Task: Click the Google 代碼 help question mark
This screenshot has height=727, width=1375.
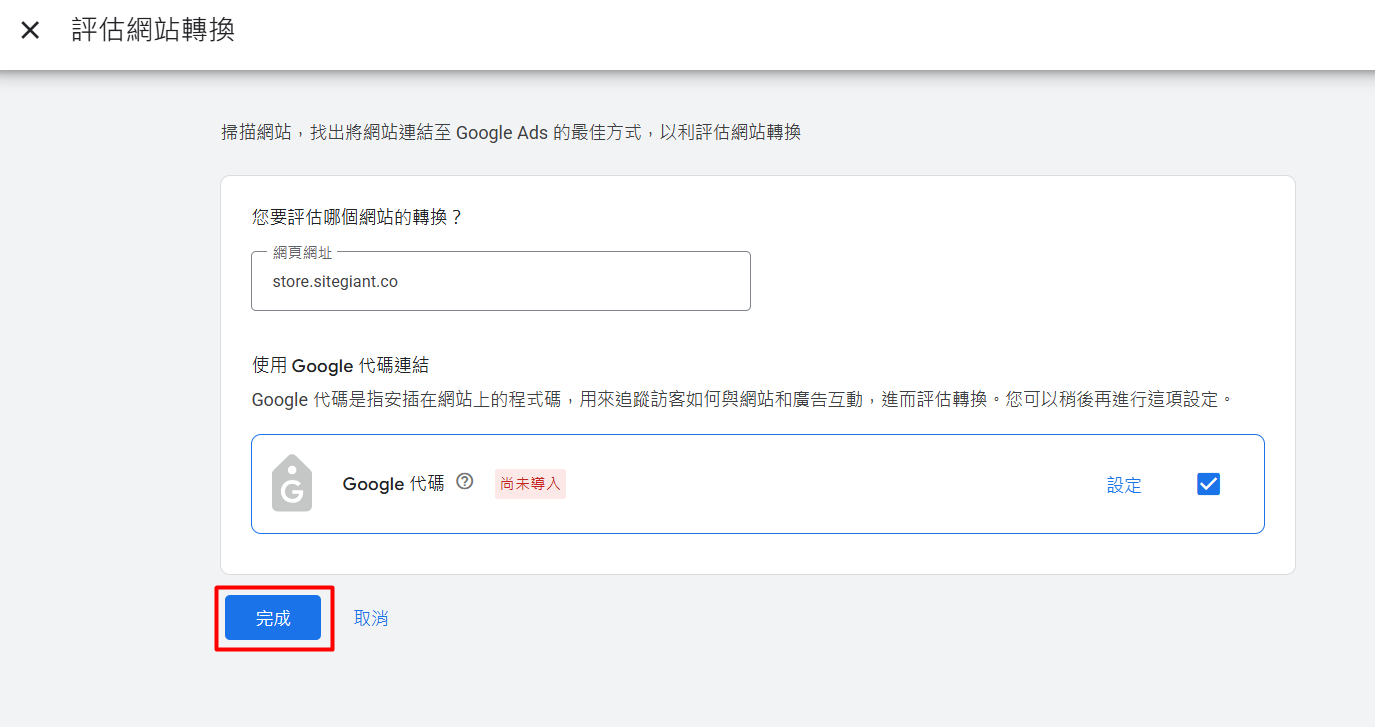Action: pos(464,482)
